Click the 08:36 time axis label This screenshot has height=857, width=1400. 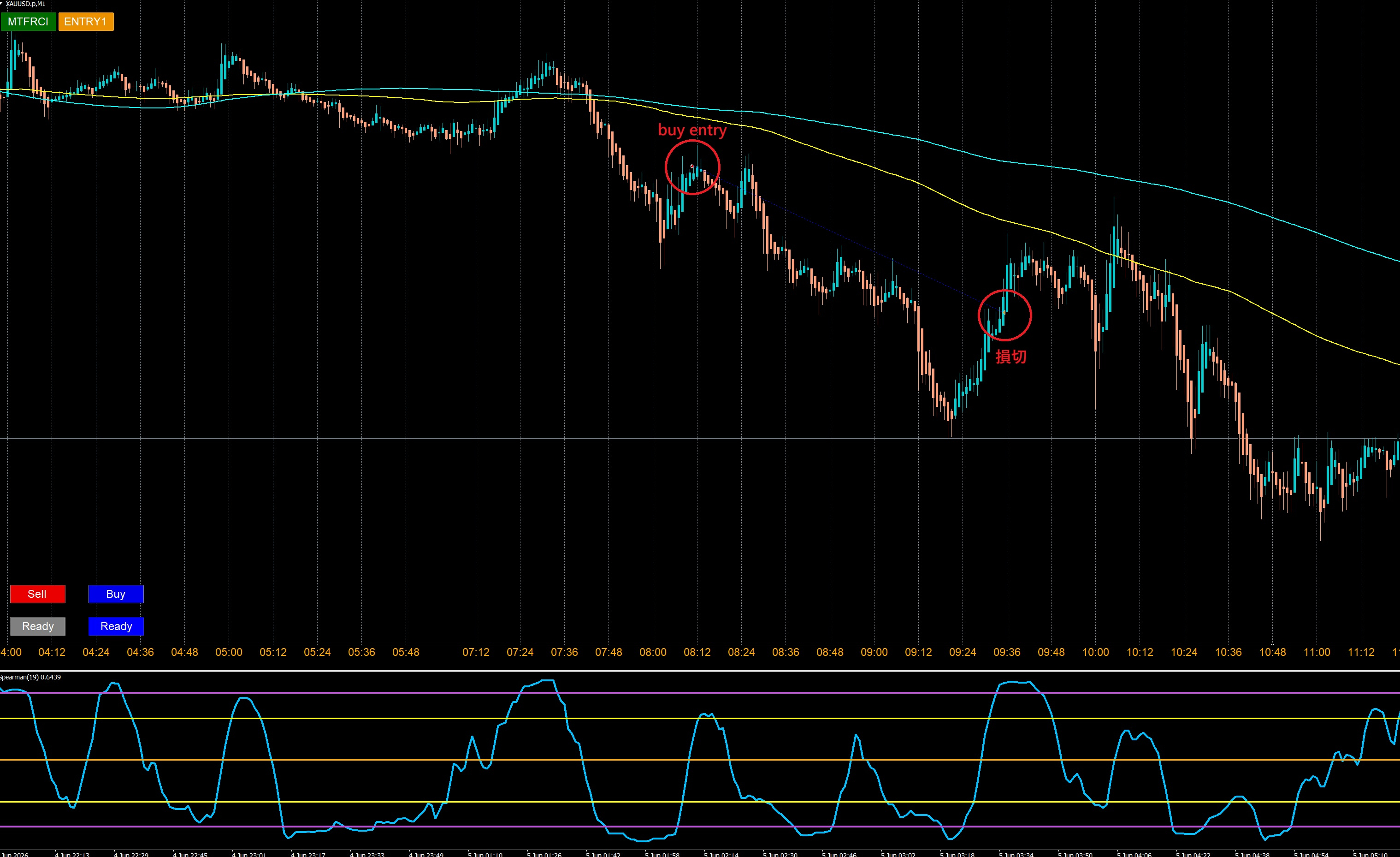786,652
